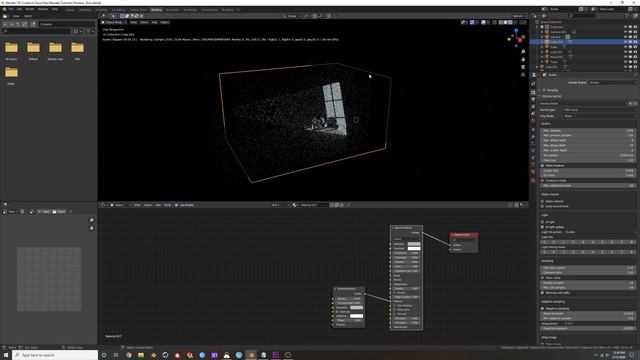Open the Render Engine dropdown

tap(612, 82)
